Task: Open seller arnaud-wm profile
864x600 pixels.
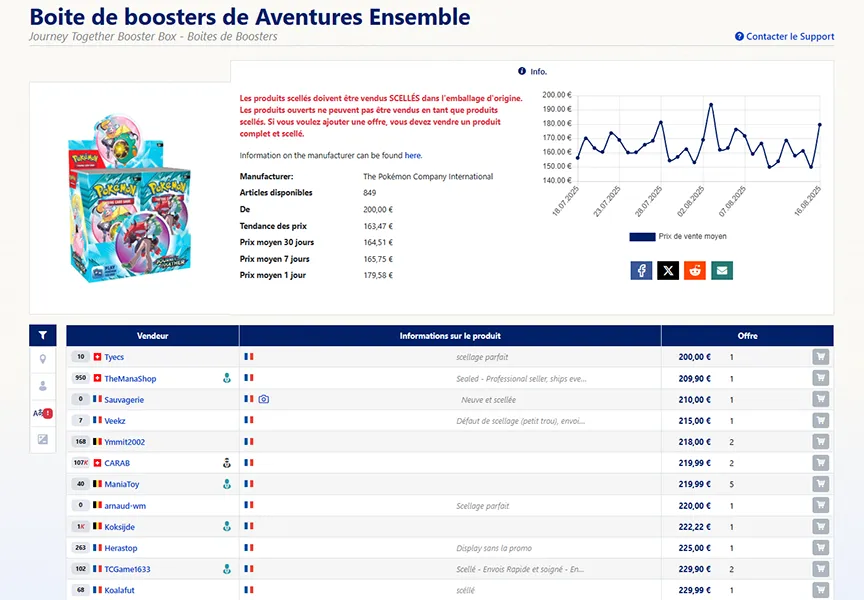Action: [x=125, y=506]
